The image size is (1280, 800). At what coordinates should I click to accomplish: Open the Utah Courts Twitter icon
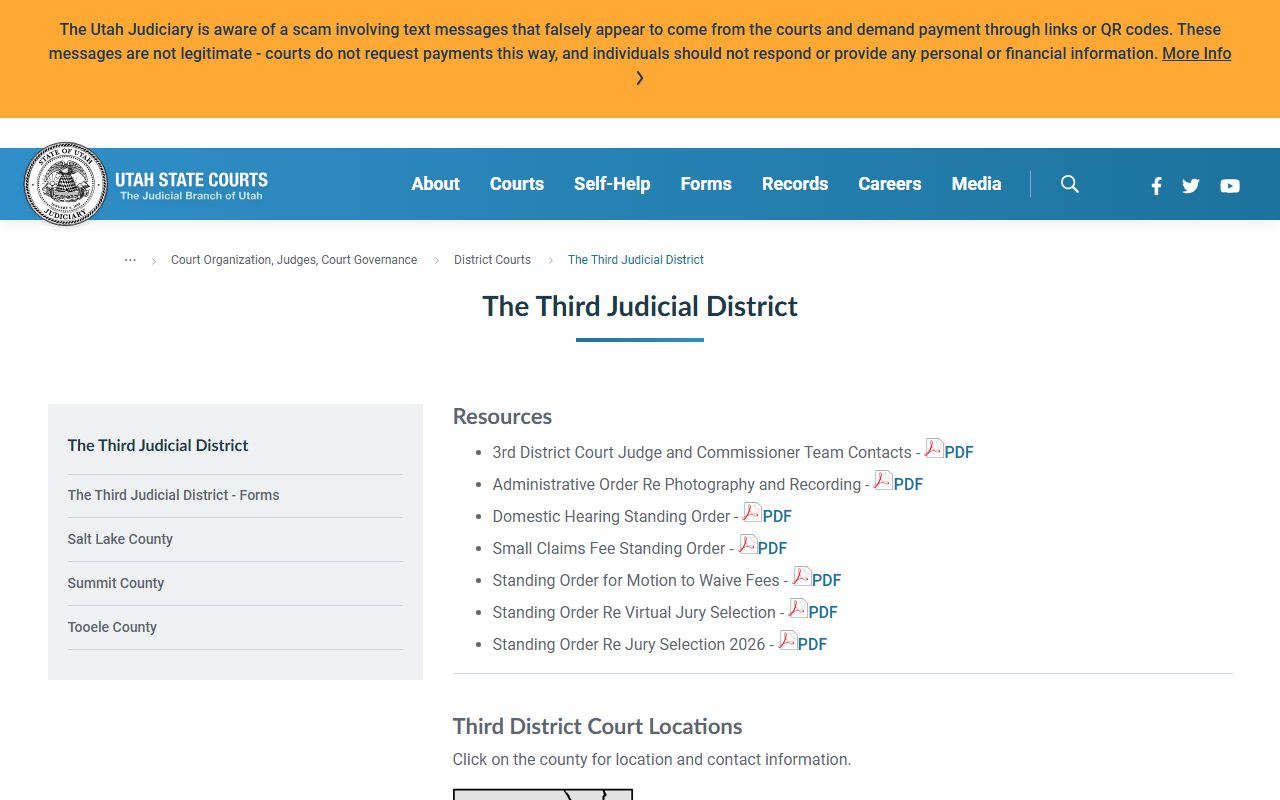1191,186
